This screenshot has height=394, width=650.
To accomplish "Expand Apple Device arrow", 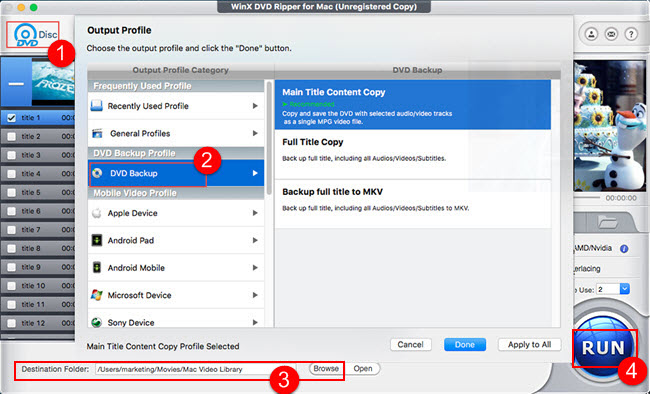I will click(x=255, y=213).
